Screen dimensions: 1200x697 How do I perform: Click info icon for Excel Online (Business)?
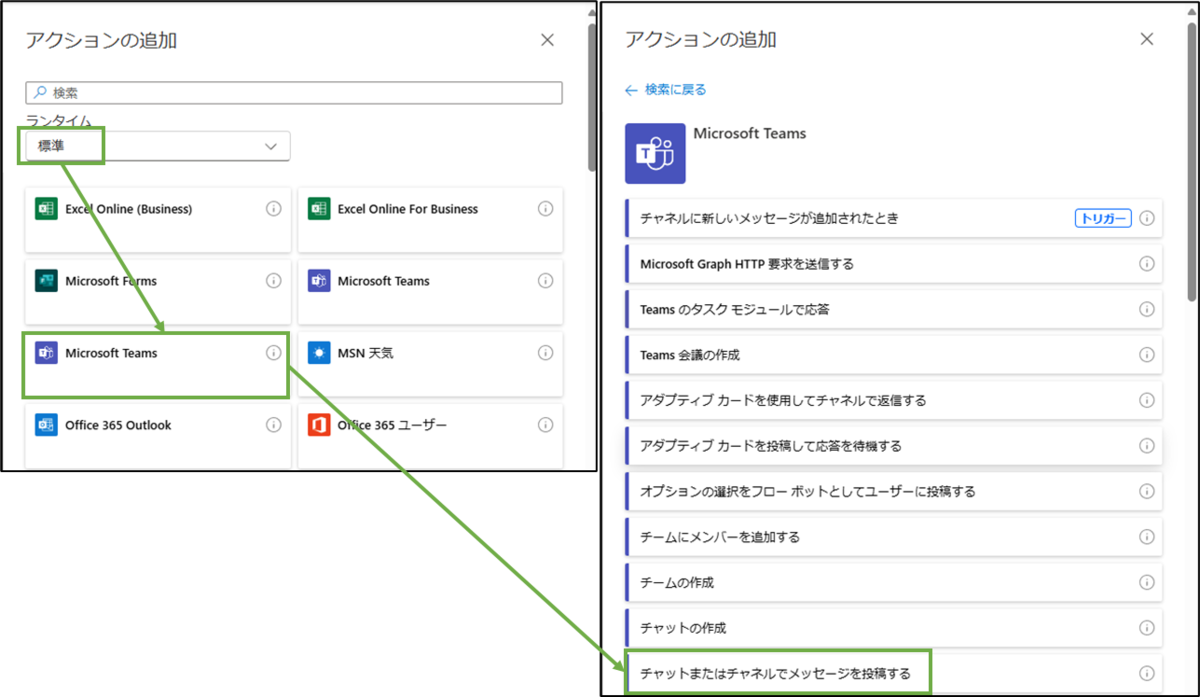tap(273, 209)
